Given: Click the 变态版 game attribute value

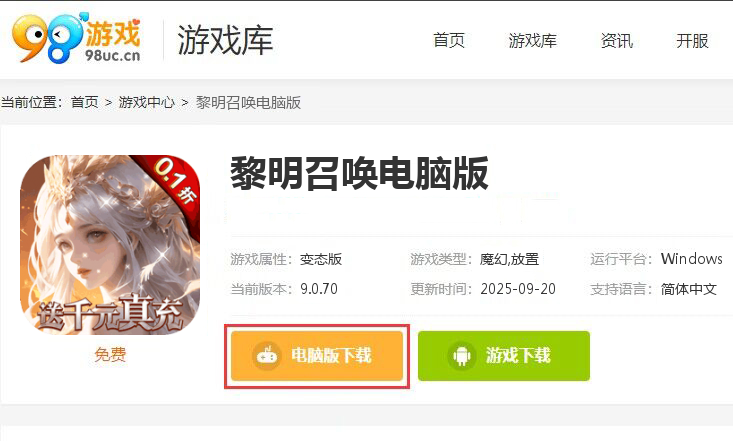Looking at the screenshot, I should point(321,259).
